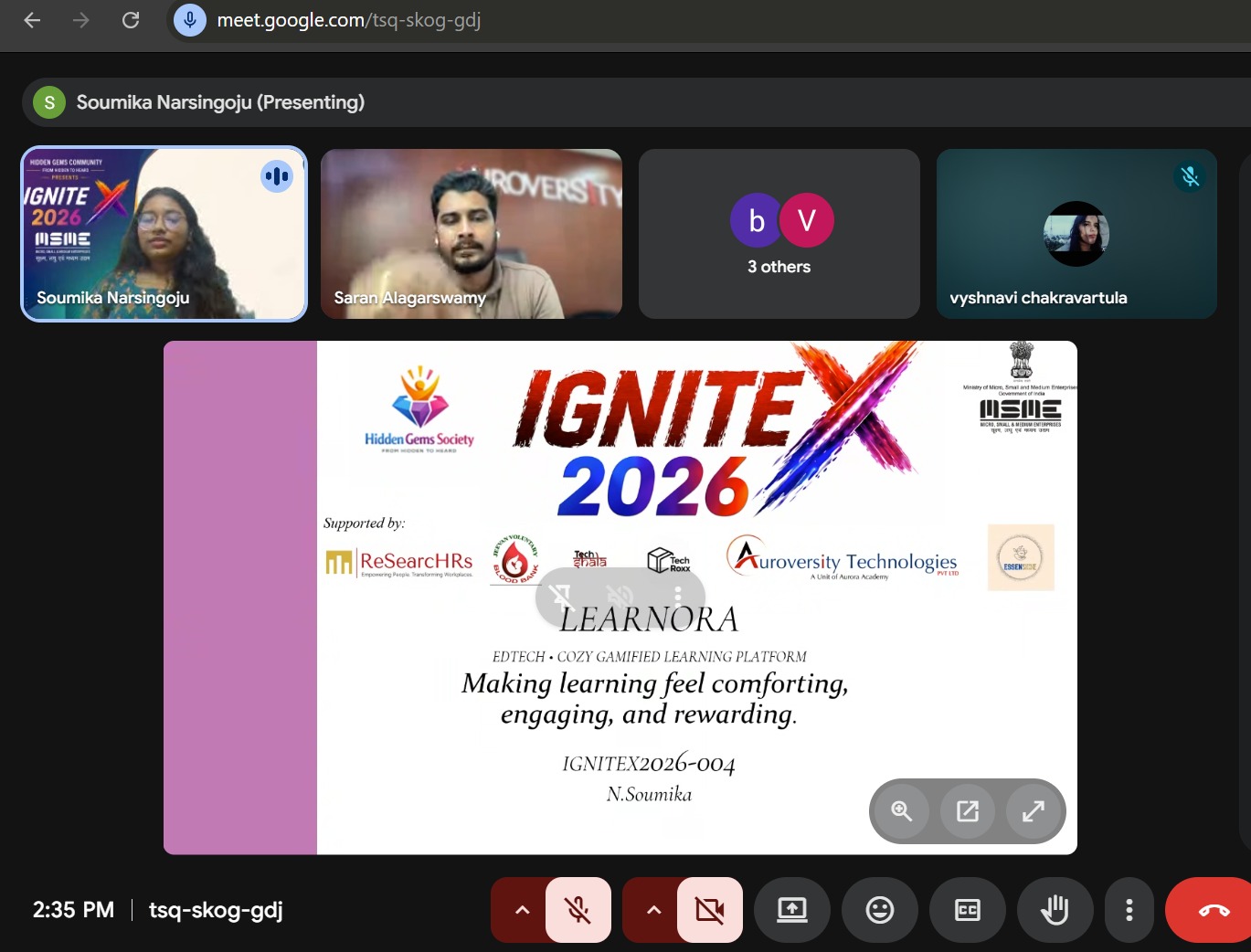Viewport: 1251px width, 952px height.
Task: Click the Soumika Narsingoju (Presenting) label
Action: point(220,102)
